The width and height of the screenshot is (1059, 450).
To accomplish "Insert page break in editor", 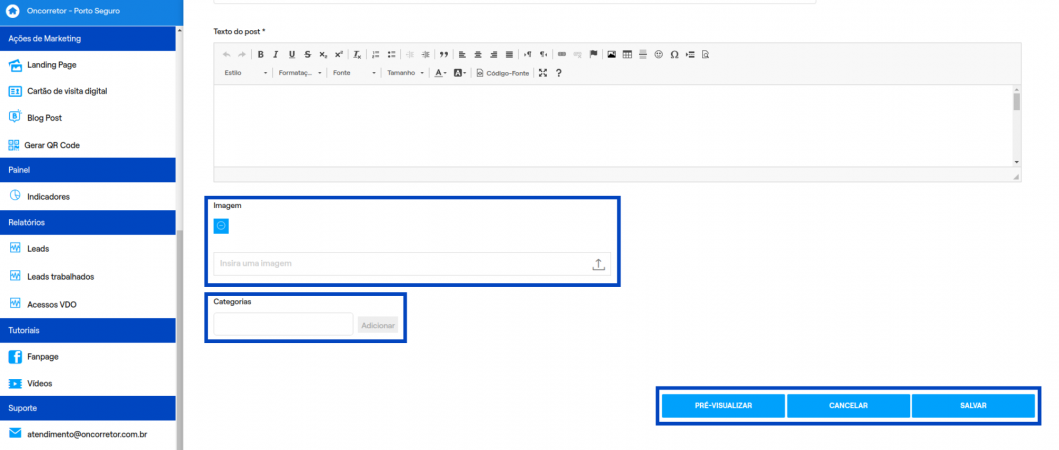I will (x=690, y=55).
